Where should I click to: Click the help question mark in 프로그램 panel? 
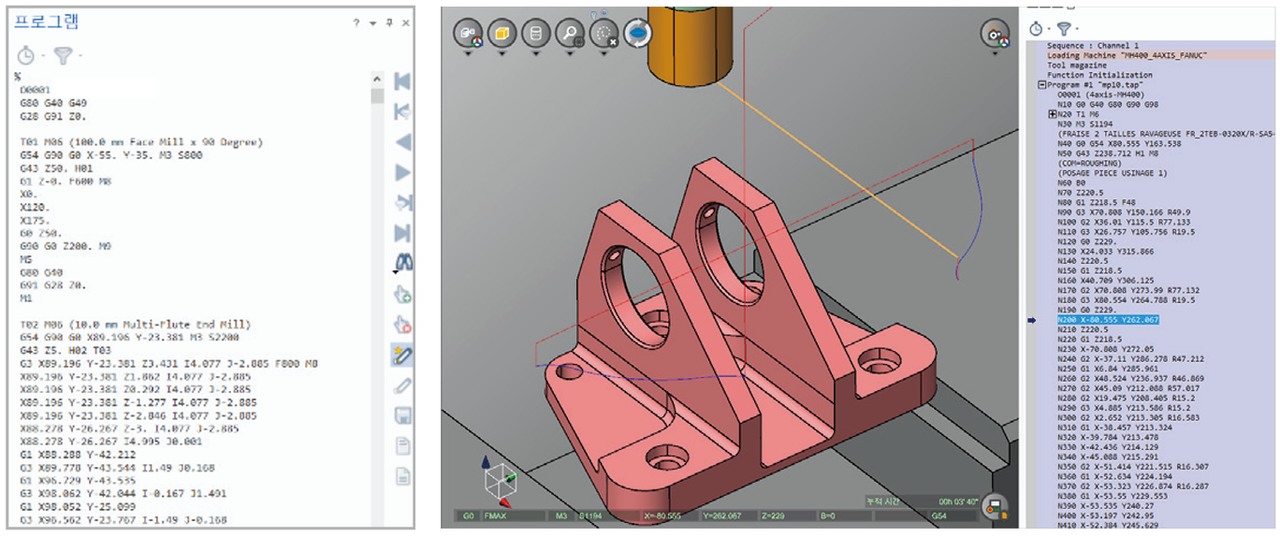pos(357,23)
